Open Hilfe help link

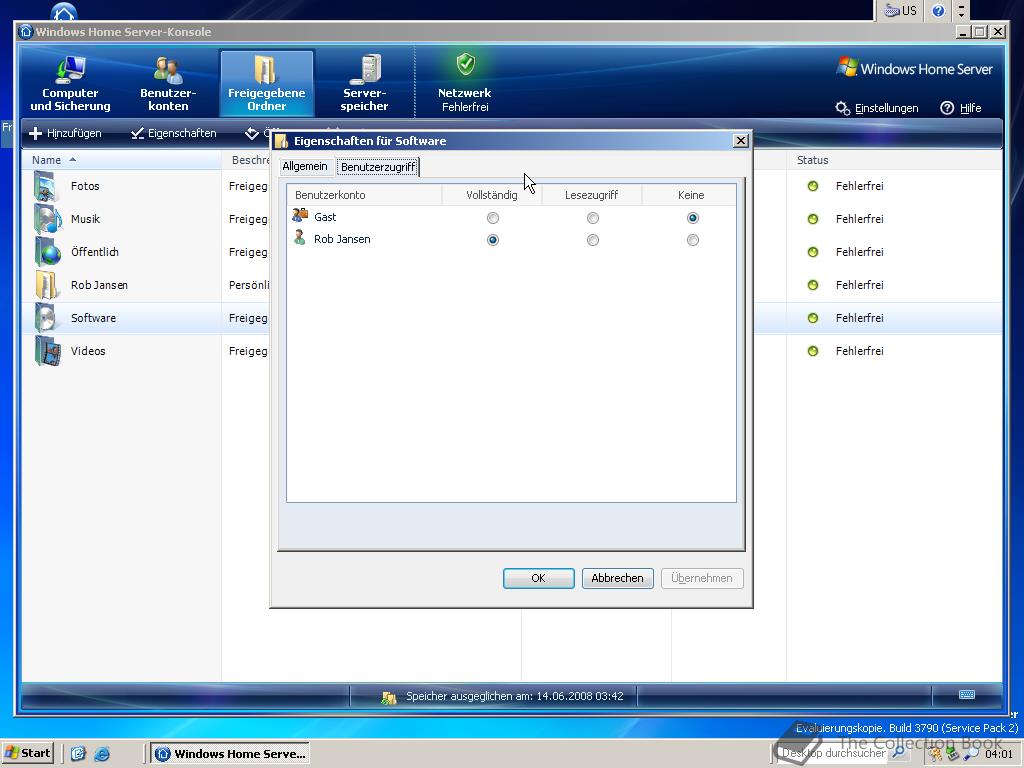961,108
